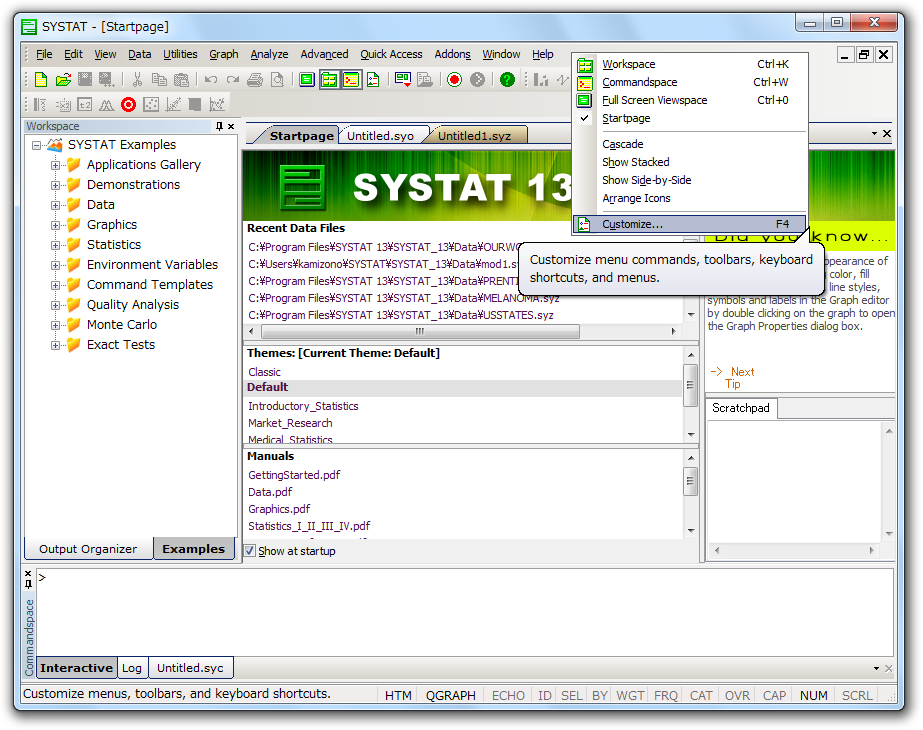This screenshot has width=923, height=730.
Task: Click the grey Play toolbar icon
Action: pyautogui.click(x=477, y=79)
